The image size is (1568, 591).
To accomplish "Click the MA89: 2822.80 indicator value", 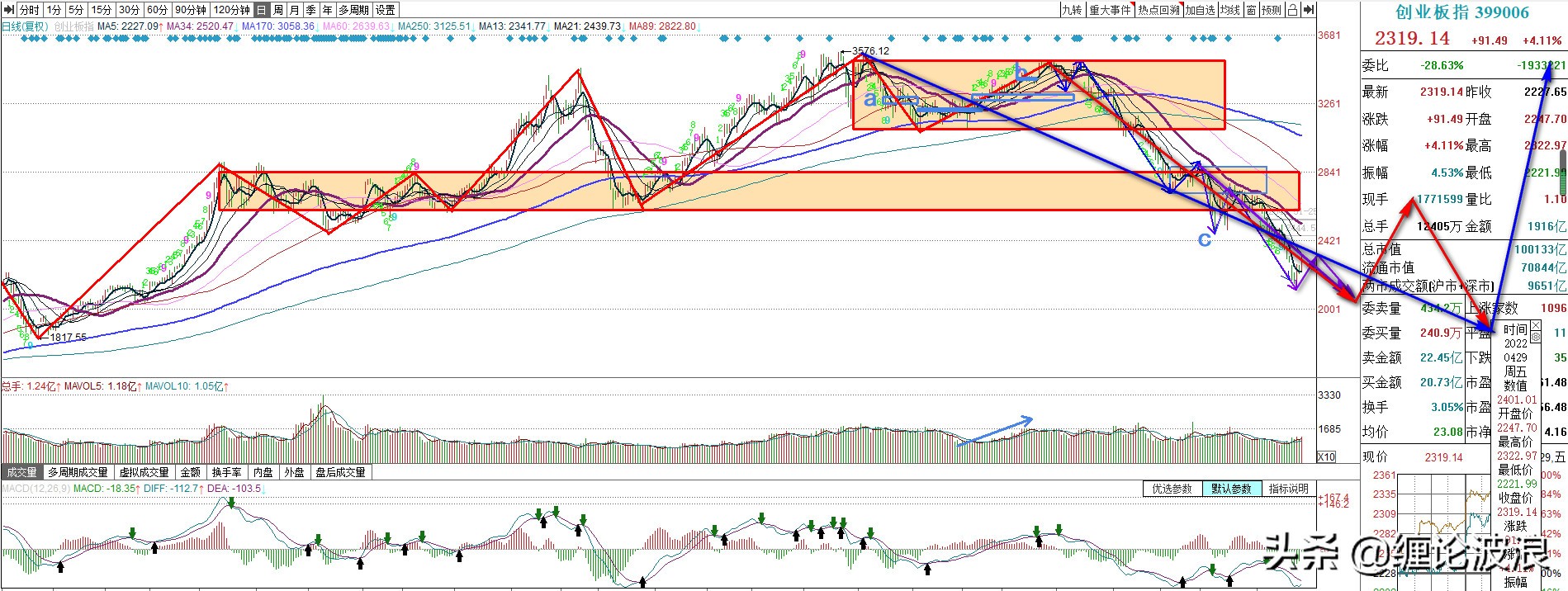I will pyautogui.click(x=664, y=26).
